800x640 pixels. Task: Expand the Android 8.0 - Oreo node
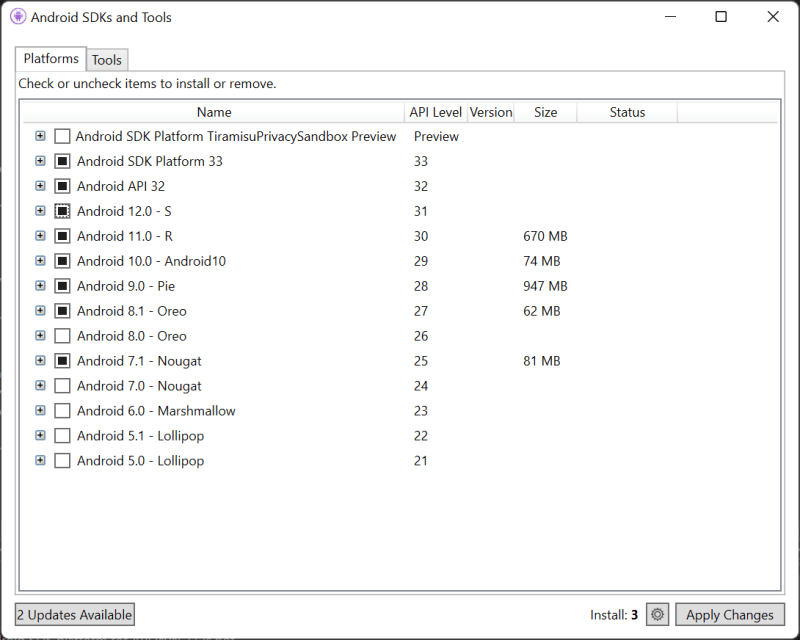click(40, 336)
